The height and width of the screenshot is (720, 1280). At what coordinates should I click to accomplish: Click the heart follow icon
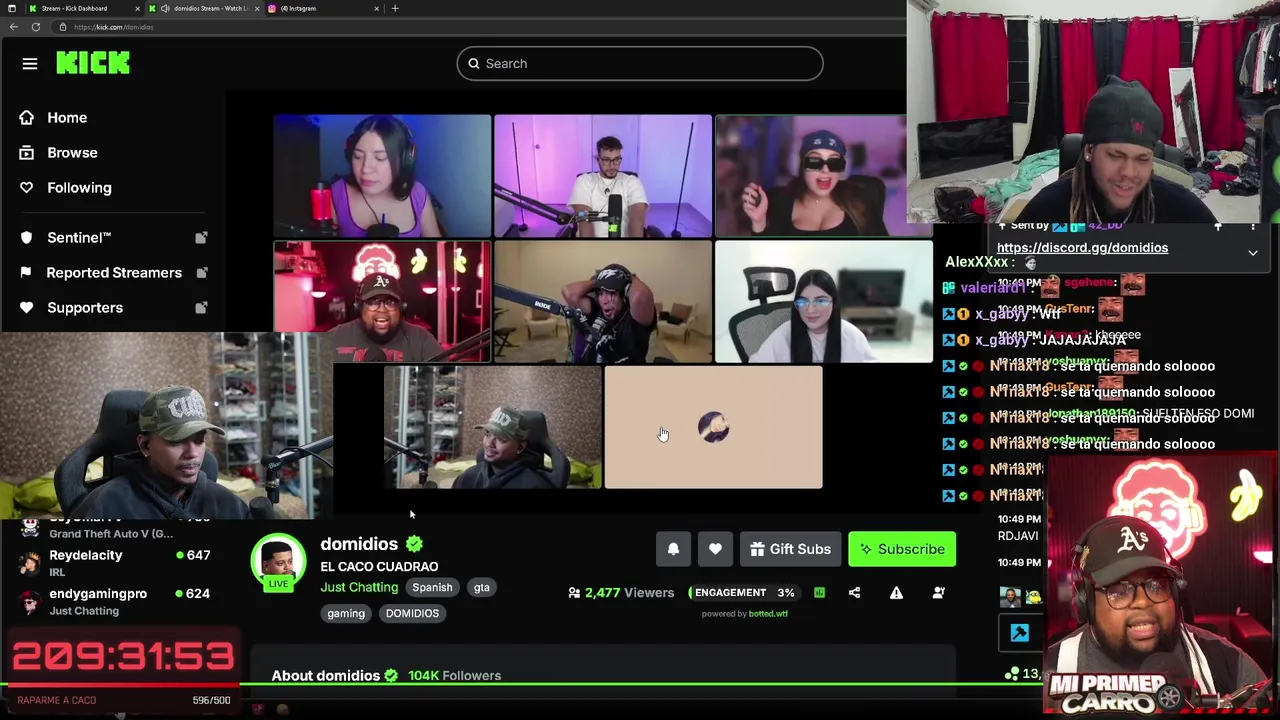tap(715, 549)
